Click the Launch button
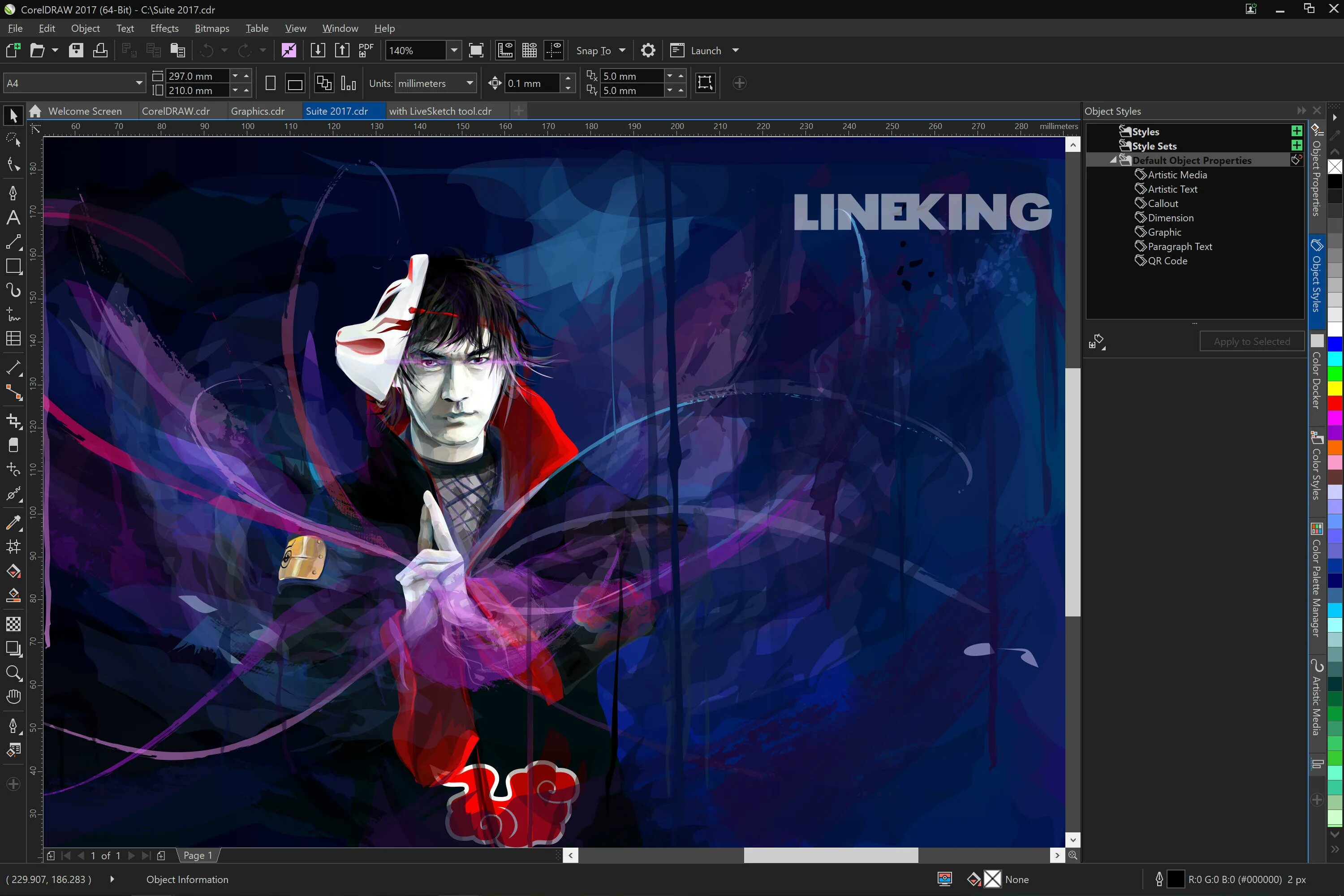 [706, 50]
